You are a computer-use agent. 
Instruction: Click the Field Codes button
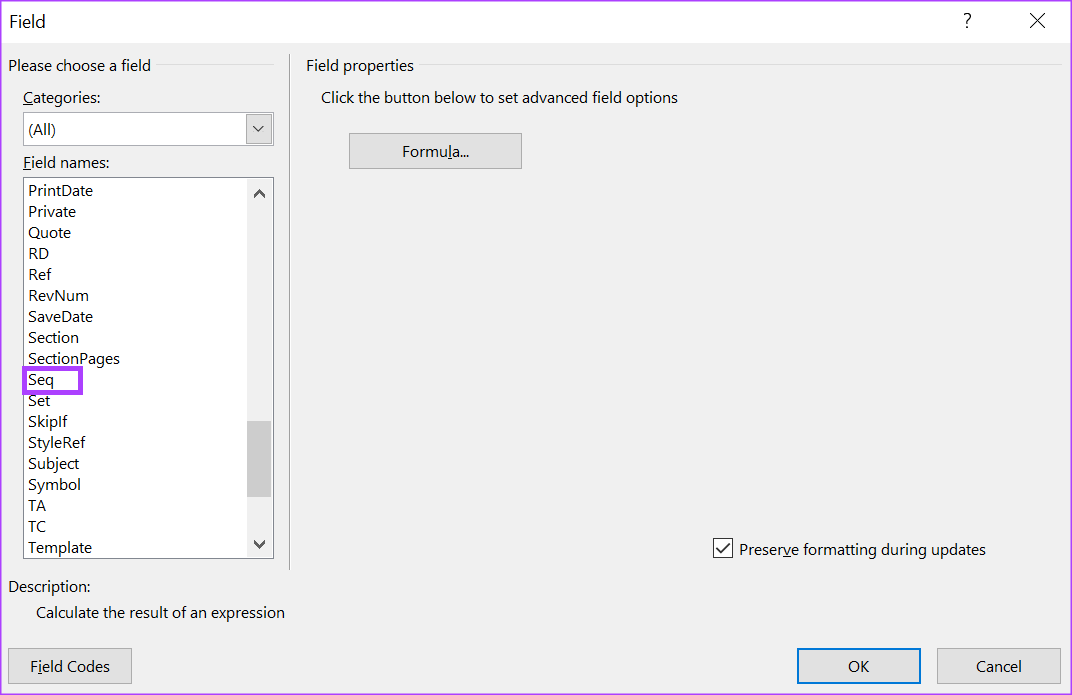coord(69,665)
